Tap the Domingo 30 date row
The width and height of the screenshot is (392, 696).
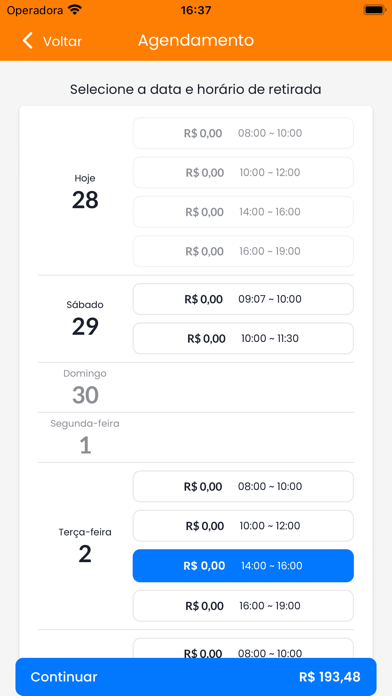coord(196,388)
